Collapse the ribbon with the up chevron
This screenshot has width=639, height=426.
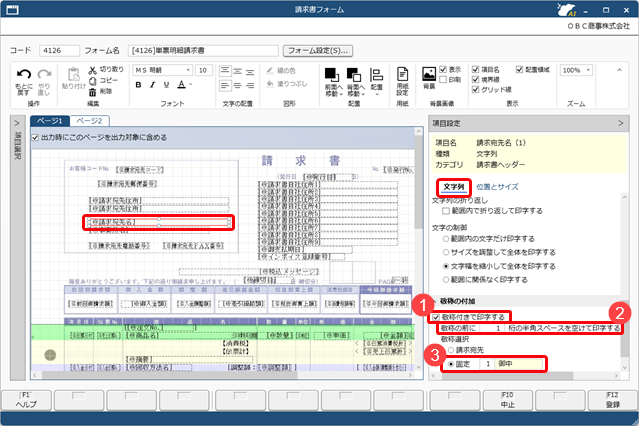[x=619, y=70]
